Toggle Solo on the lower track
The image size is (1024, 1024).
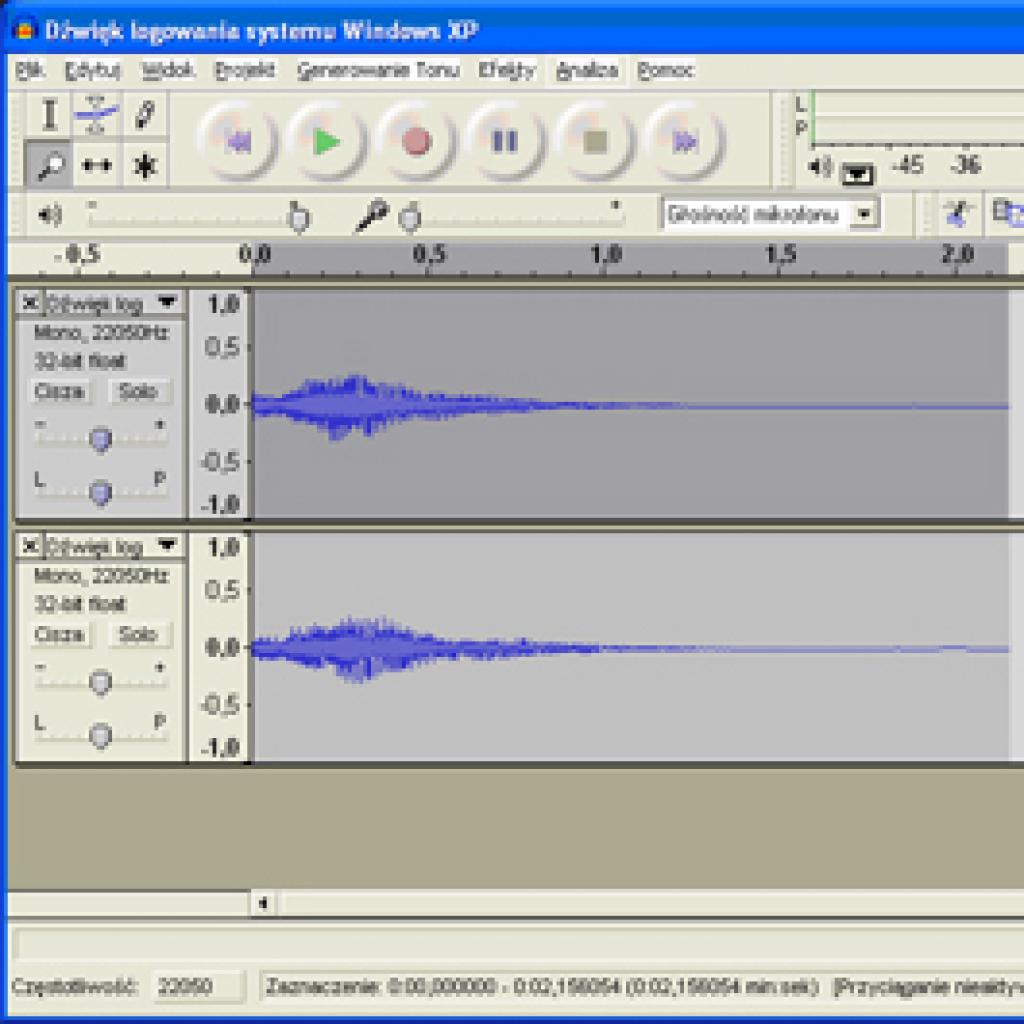point(138,634)
